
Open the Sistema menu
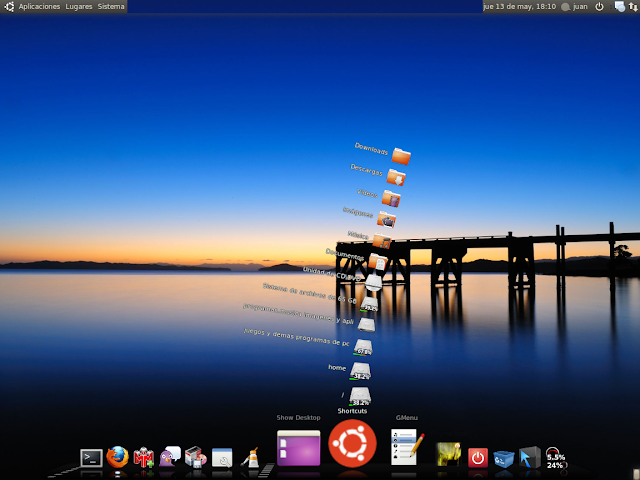coord(111,7)
